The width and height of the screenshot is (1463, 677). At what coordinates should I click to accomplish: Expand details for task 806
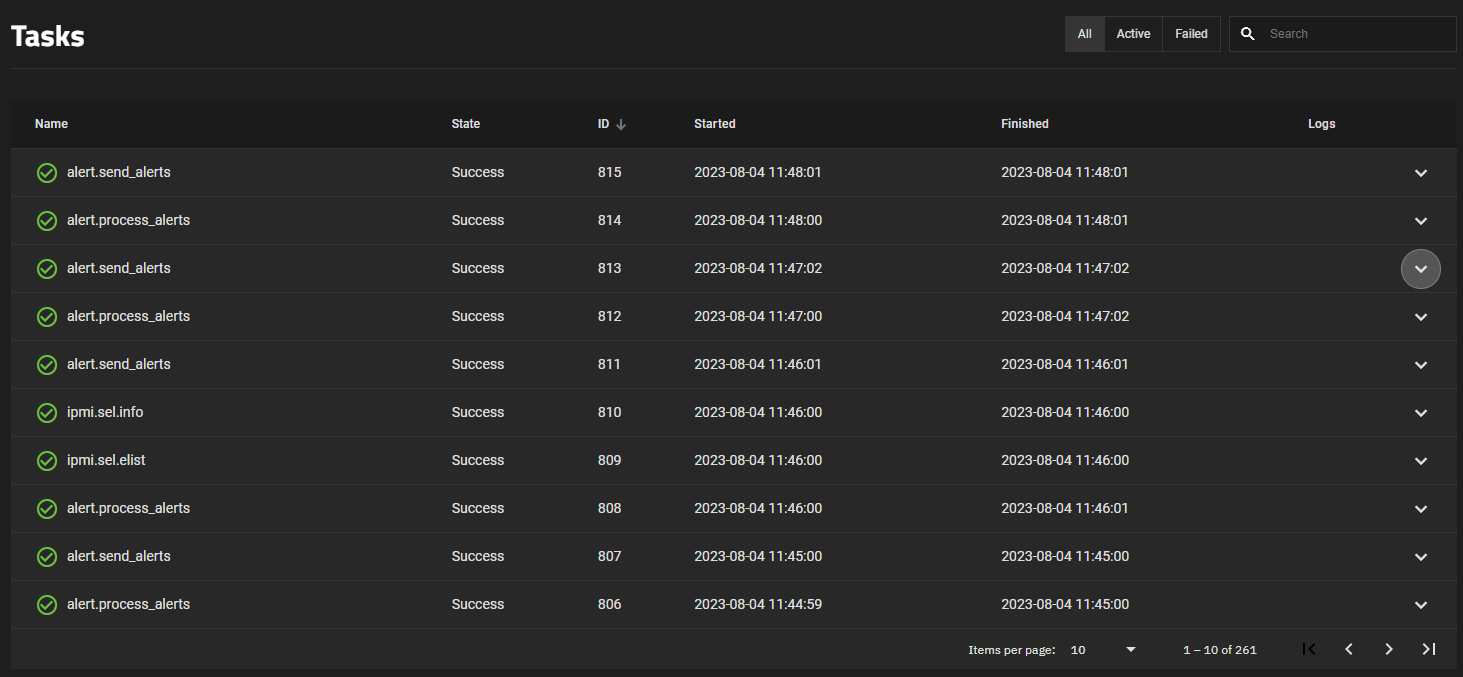pos(1420,605)
